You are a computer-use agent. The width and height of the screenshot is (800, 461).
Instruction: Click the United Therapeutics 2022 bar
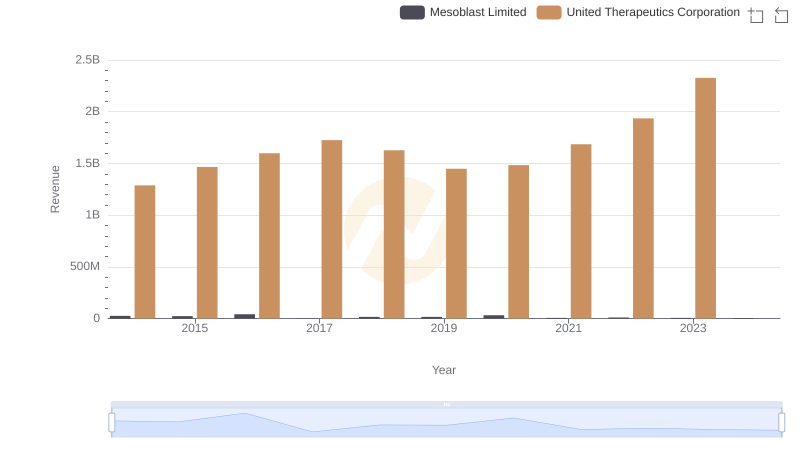tap(643, 218)
